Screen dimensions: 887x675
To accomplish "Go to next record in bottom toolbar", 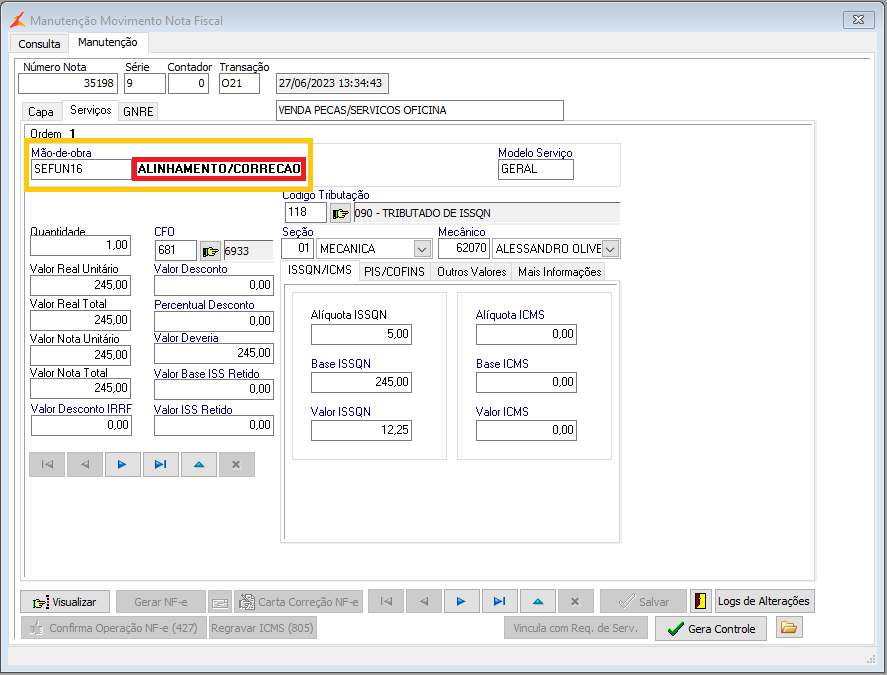I will pyautogui.click(x=461, y=601).
